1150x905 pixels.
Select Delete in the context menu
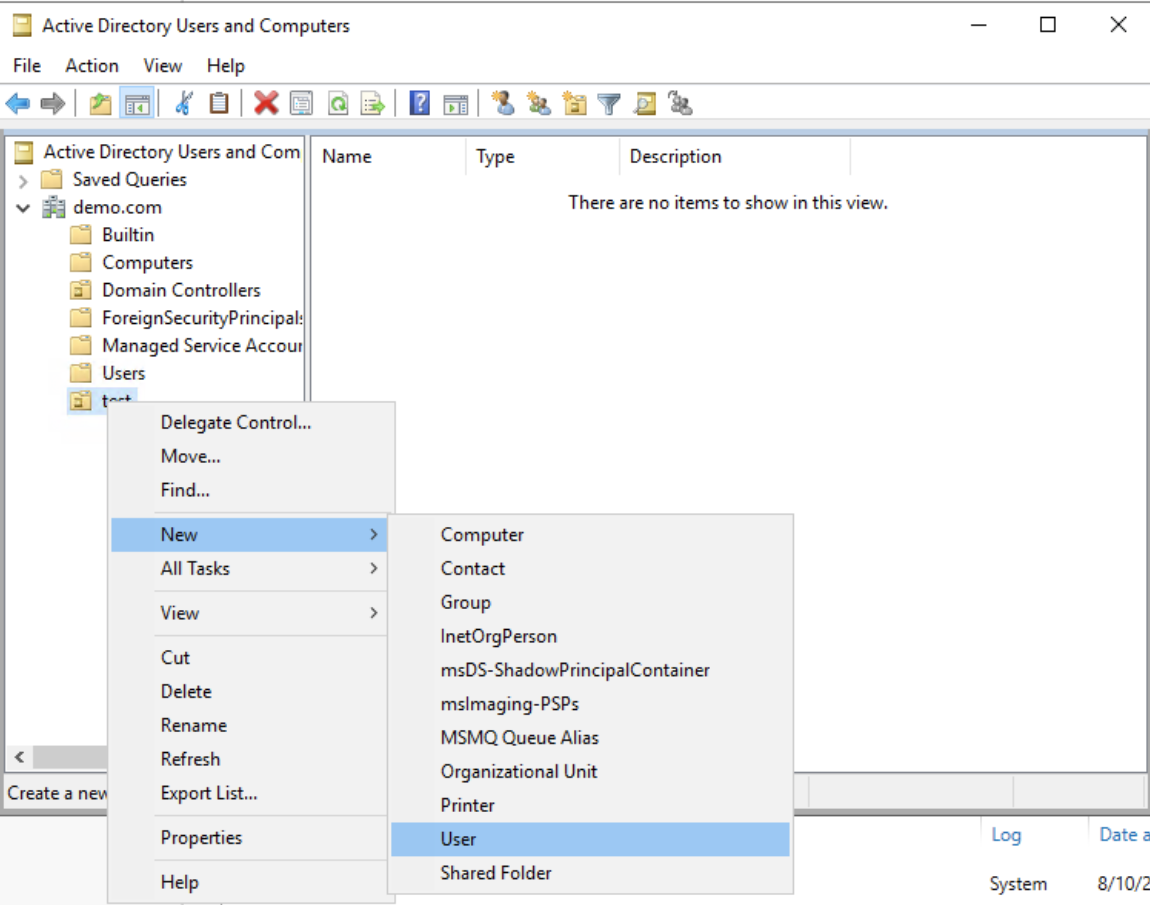[x=249, y=691]
